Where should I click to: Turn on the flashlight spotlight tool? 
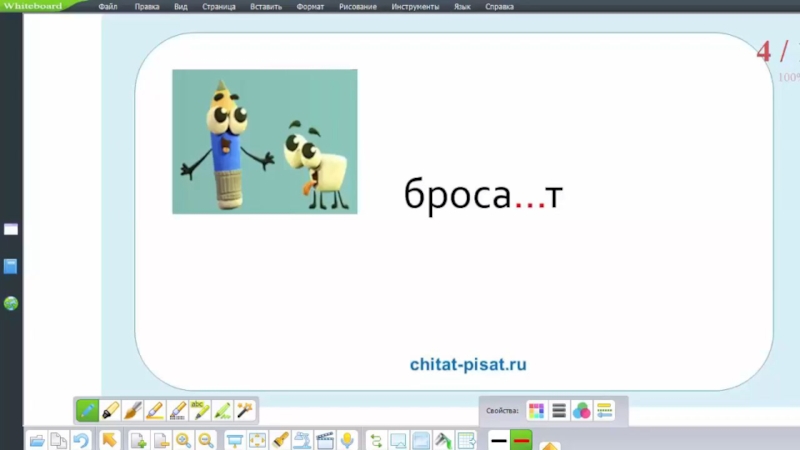click(281, 440)
